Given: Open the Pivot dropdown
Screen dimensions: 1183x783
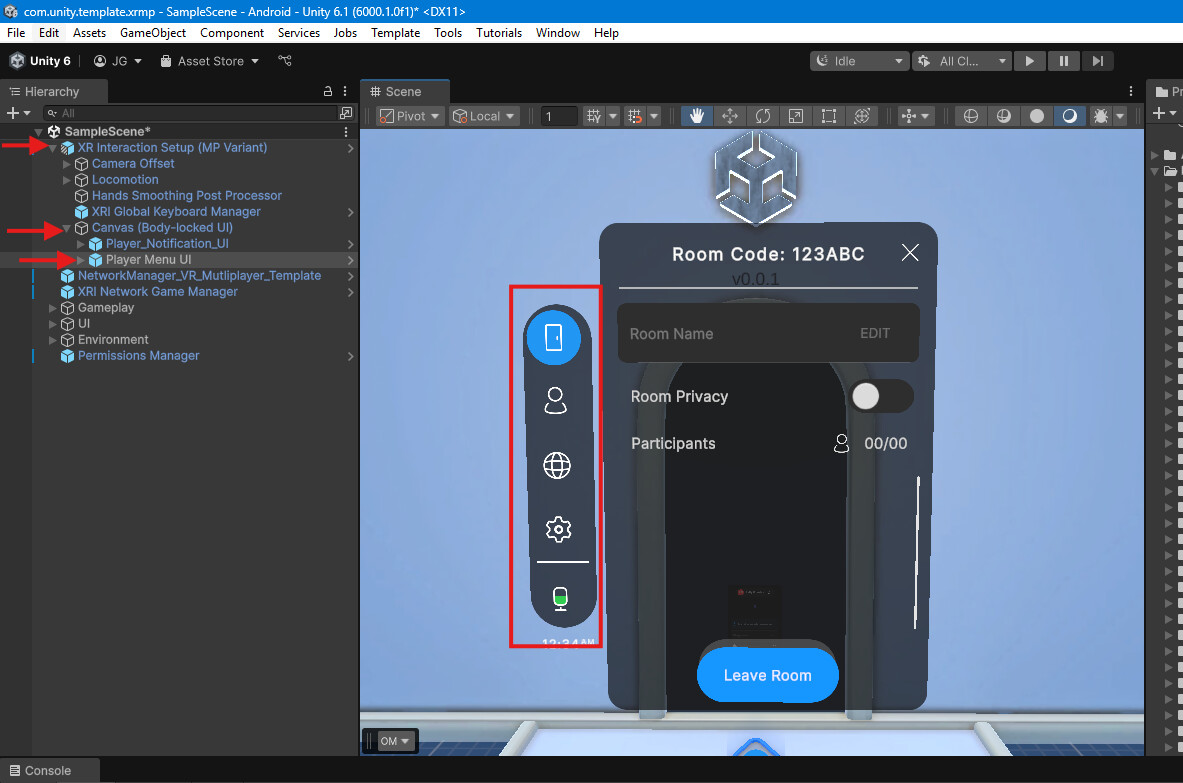Looking at the screenshot, I should point(408,115).
